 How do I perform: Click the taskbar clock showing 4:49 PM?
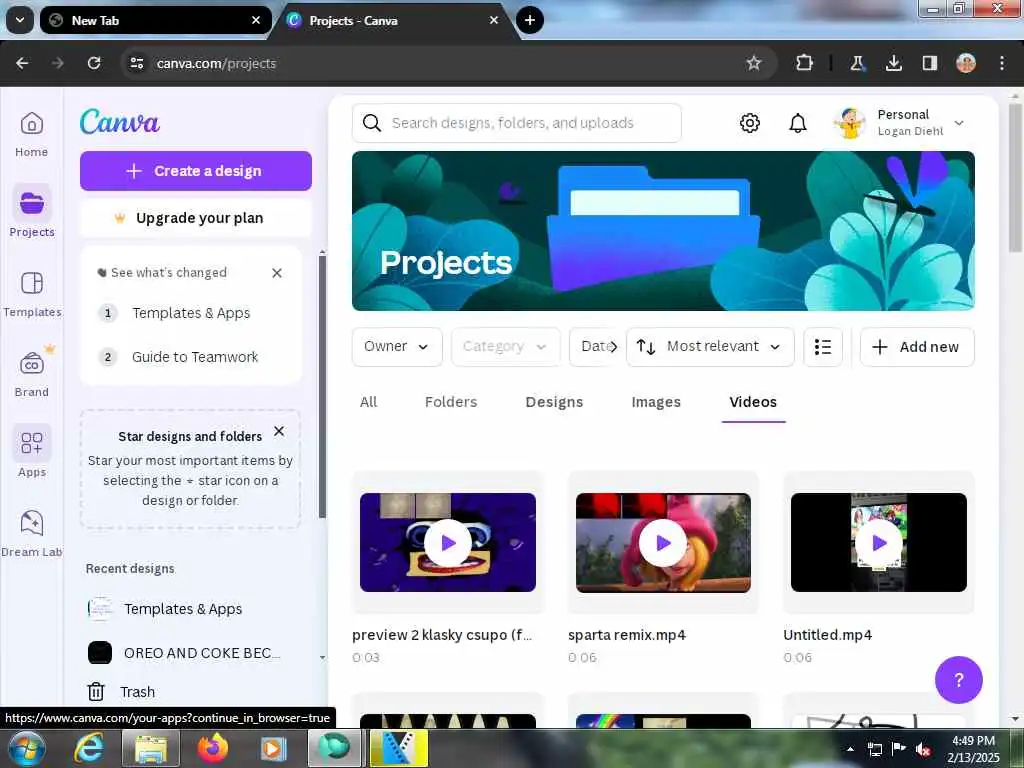pos(973,748)
